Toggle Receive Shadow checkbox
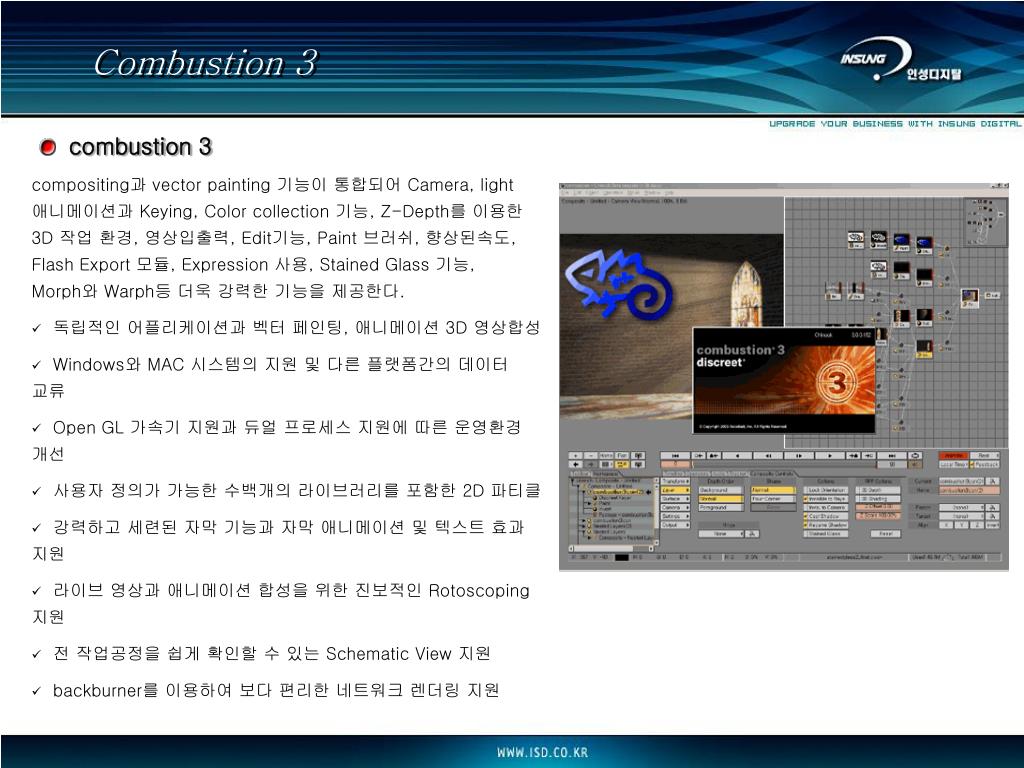Screen dimensions: 1024x768 (826, 525)
